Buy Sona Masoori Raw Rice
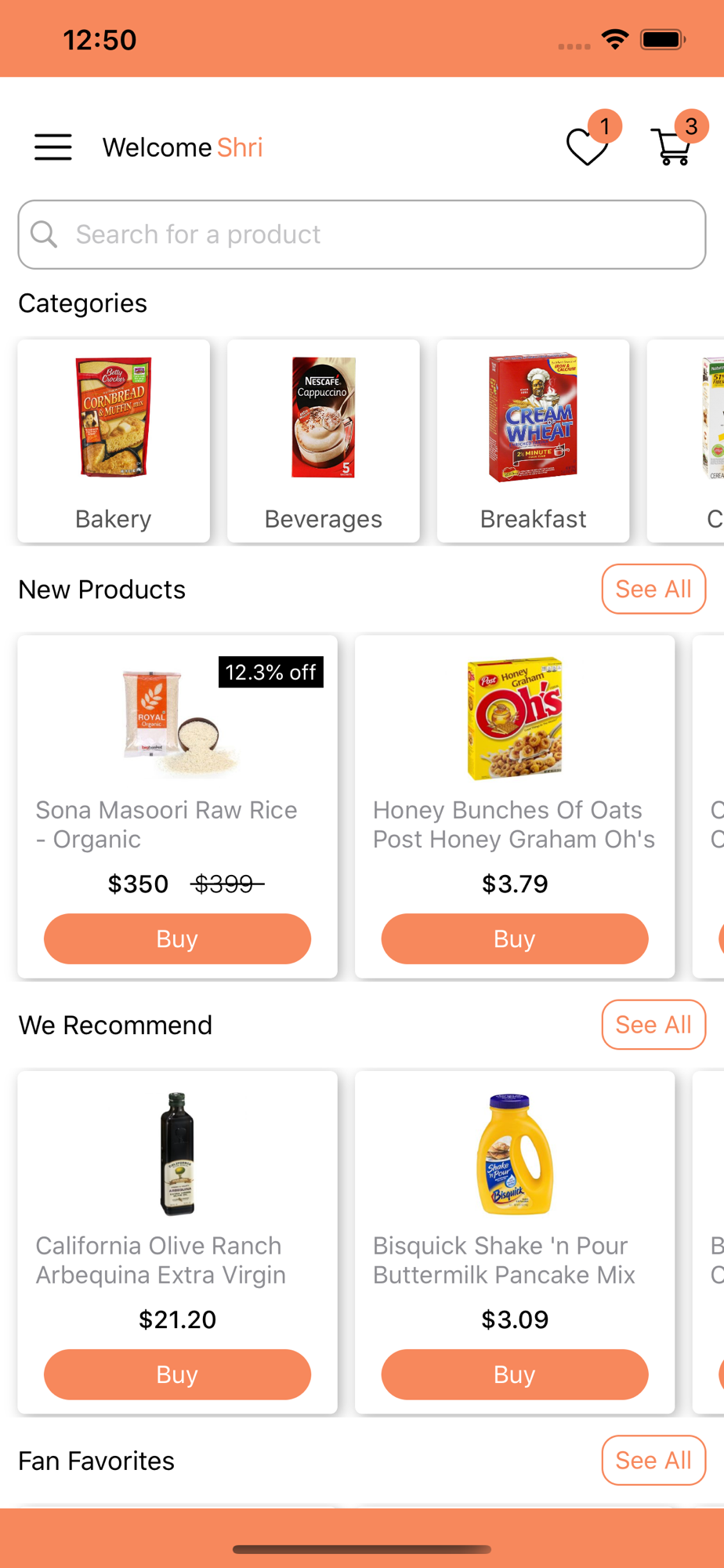The height and width of the screenshot is (1568, 724). tap(177, 938)
